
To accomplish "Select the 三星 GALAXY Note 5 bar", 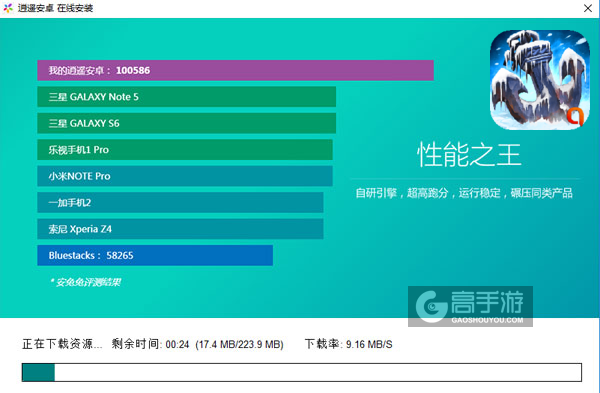I will (186, 97).
